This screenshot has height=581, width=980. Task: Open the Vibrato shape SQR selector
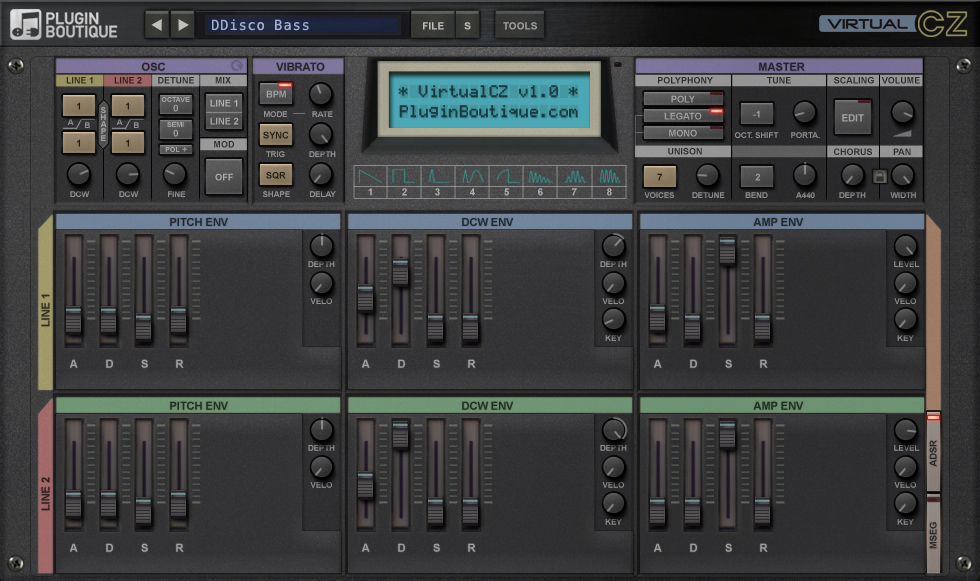[276, 175]
